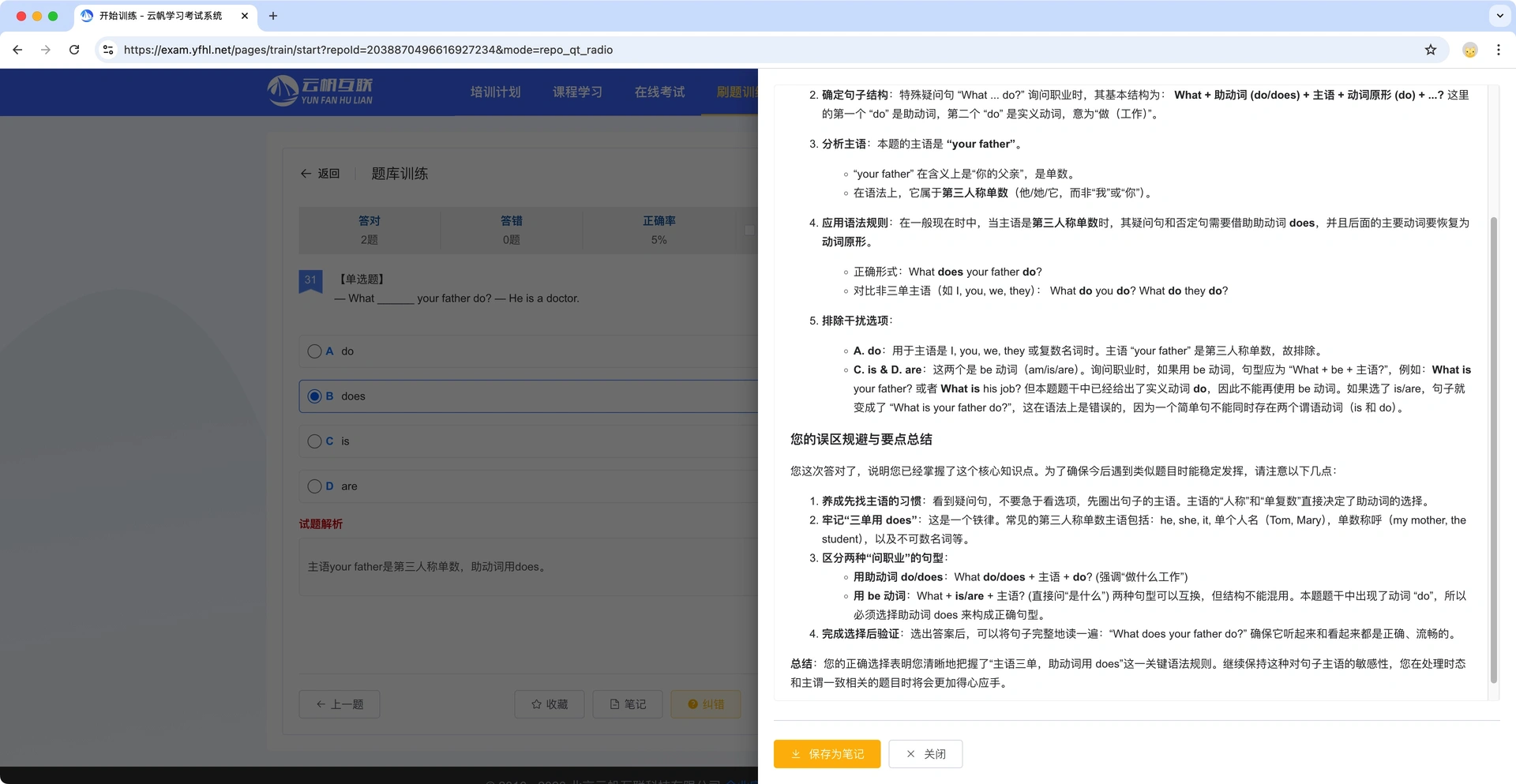Close the 开始训练 browser tab

245,16
